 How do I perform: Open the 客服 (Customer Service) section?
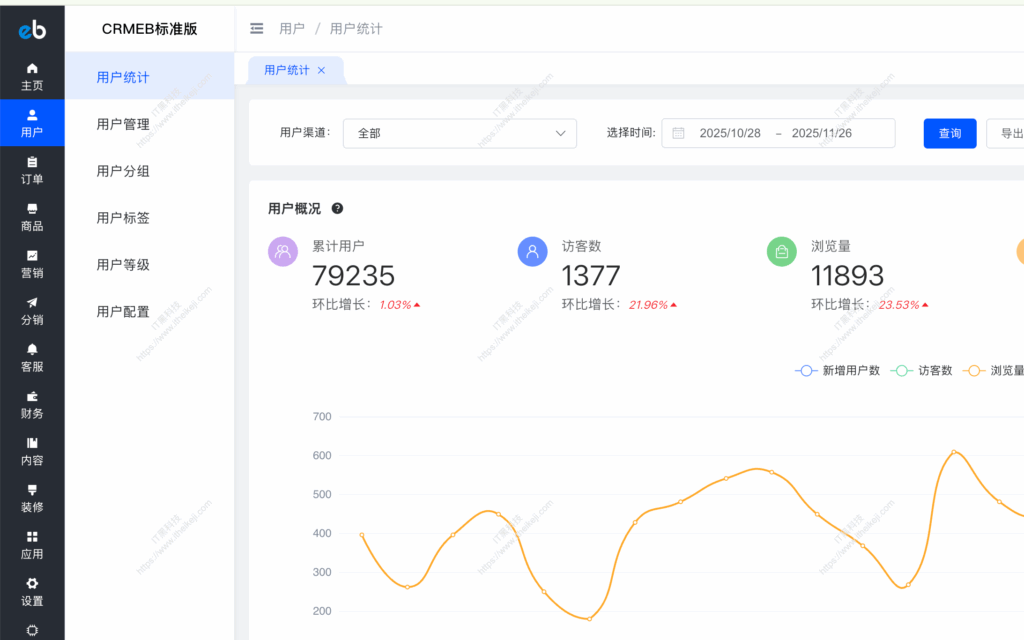pyautogui.click(x=32, y=358)
